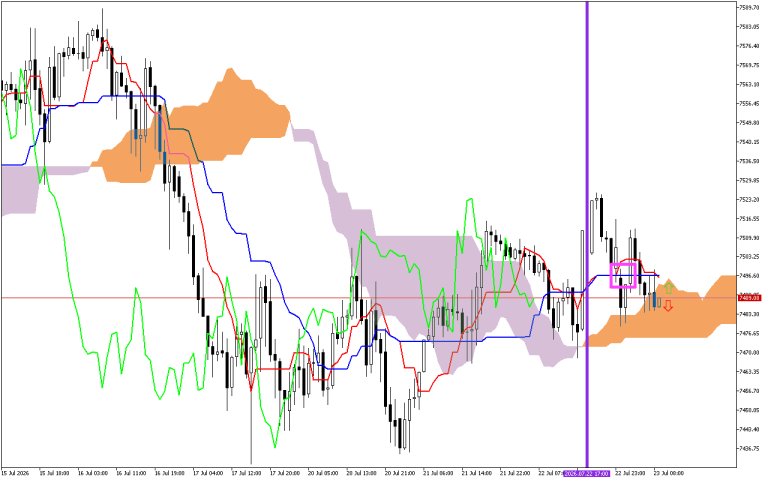768x480 pixels.
Task: Click price level 7476.65 on axis
Action: tap(749, 334)
